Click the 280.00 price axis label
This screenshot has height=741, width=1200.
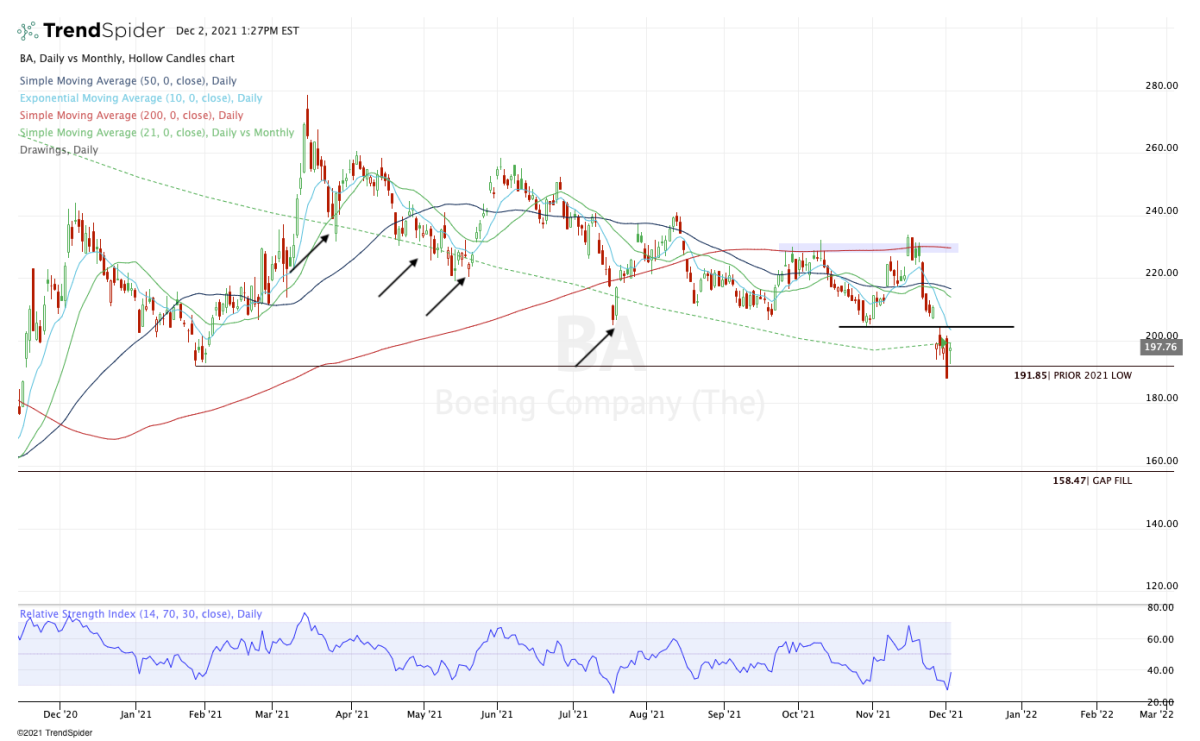[1161, 86]
